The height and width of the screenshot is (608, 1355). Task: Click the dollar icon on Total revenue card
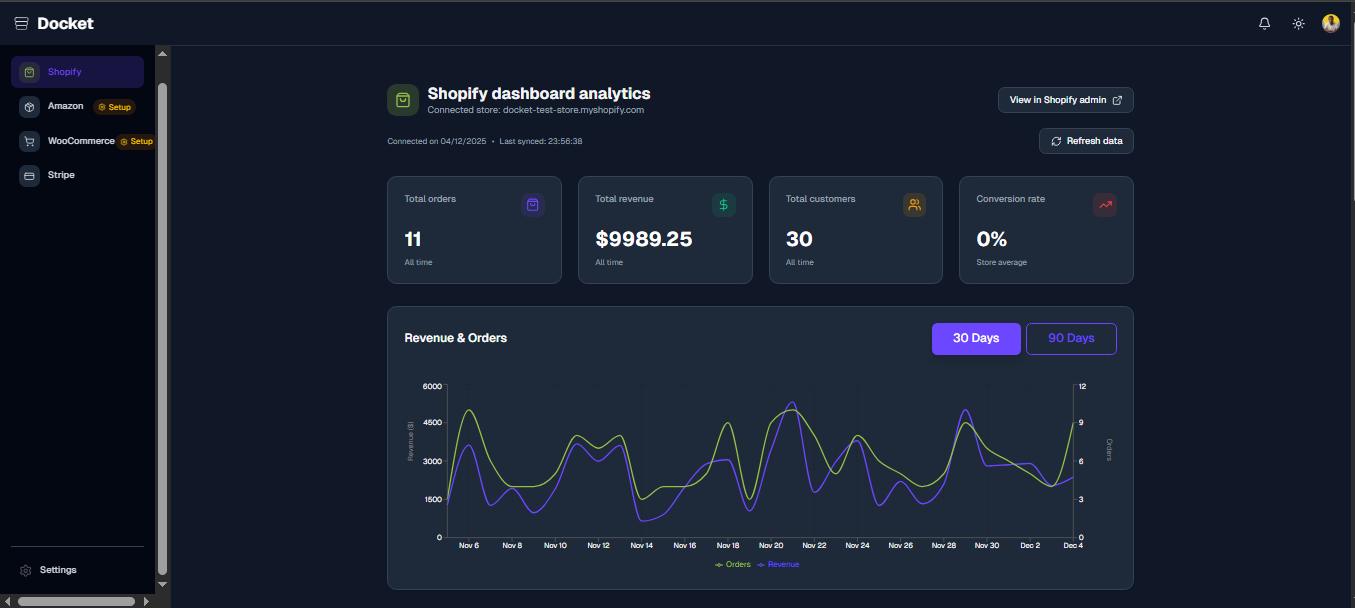point(723,205)
